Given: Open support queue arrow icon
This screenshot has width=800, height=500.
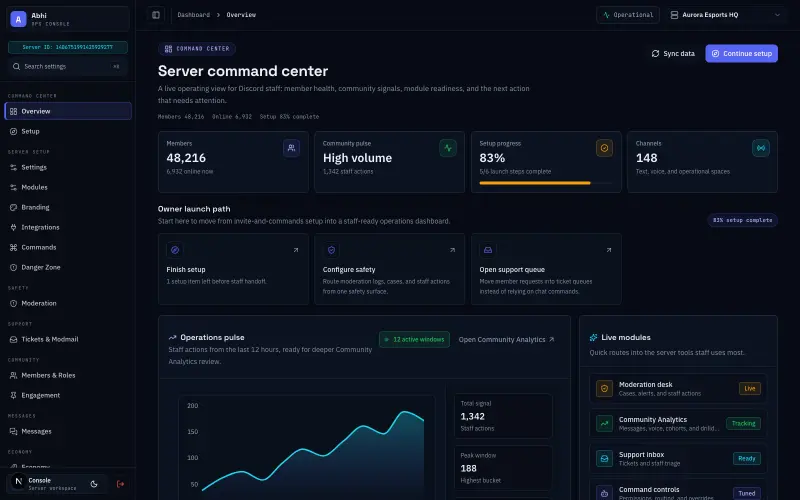Looking at the screenshot, I should pyautogui.click(x=608, y=250).
